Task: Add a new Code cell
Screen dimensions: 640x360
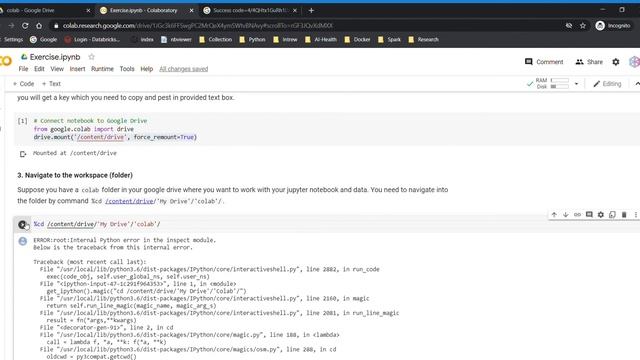Action: (x=23, y=84)
